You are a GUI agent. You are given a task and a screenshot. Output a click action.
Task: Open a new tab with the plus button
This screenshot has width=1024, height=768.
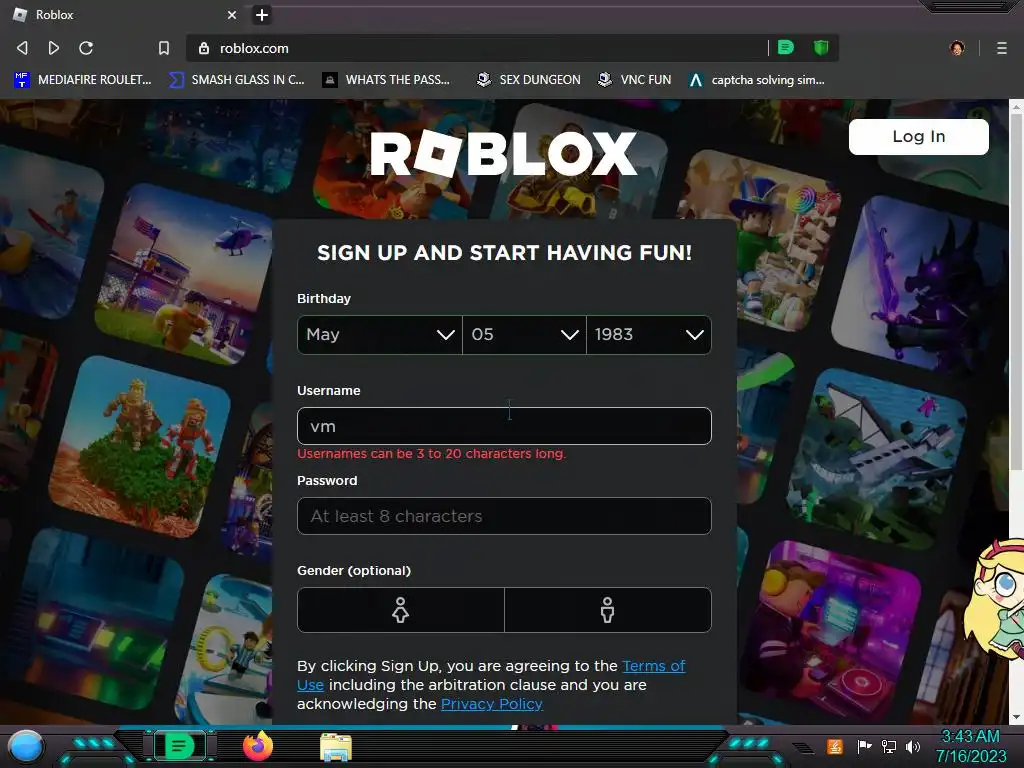(x=262, y=14)
